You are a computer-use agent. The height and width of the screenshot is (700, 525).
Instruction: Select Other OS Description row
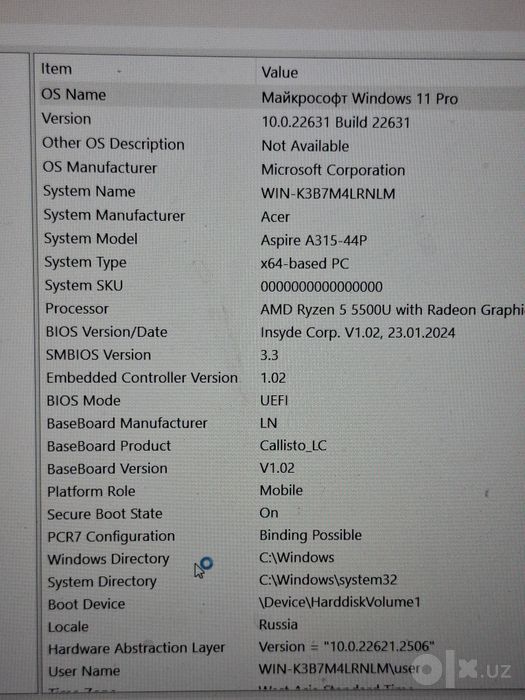[x=113, y=144]
